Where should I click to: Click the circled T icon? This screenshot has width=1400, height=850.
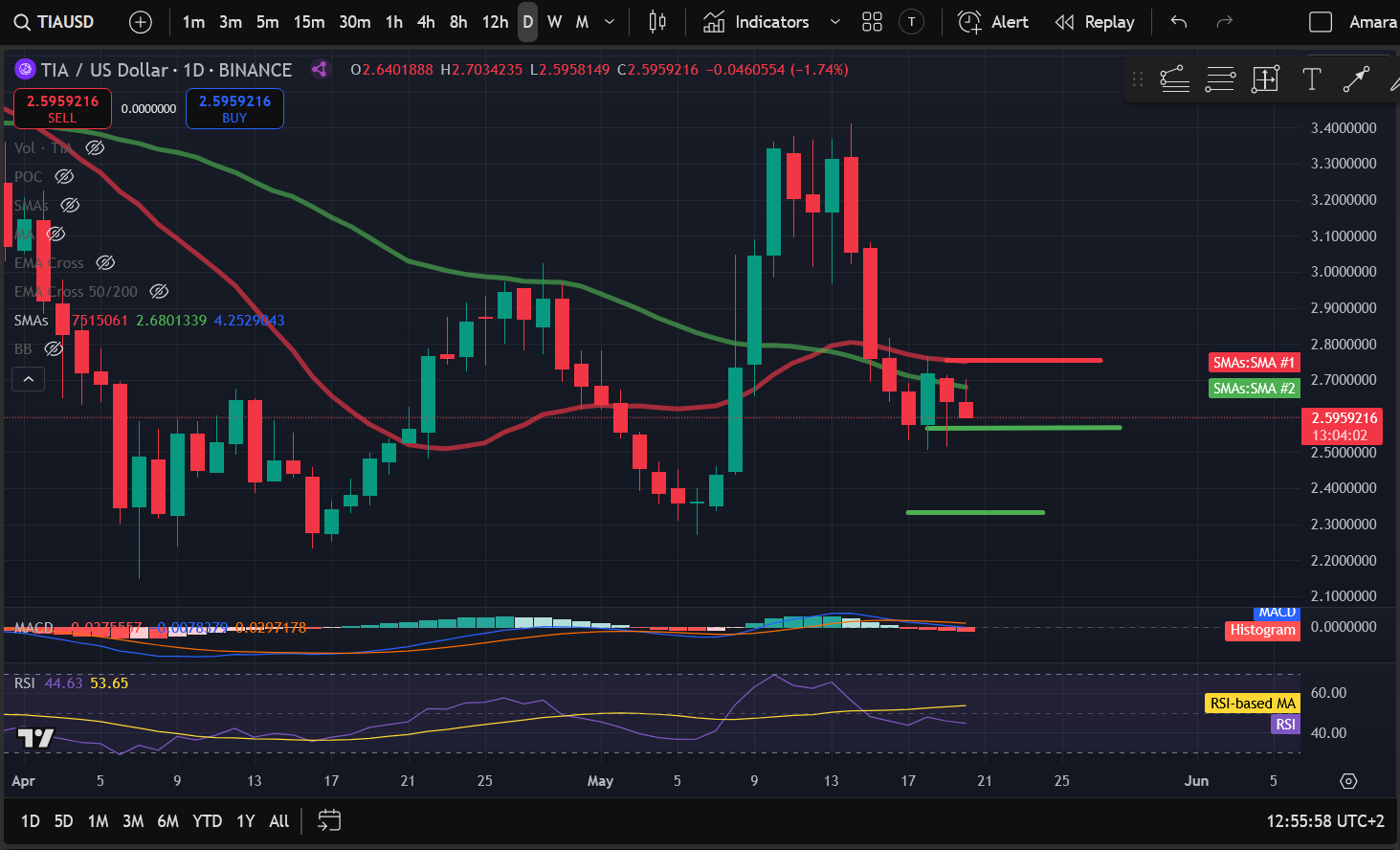[912, 22]
